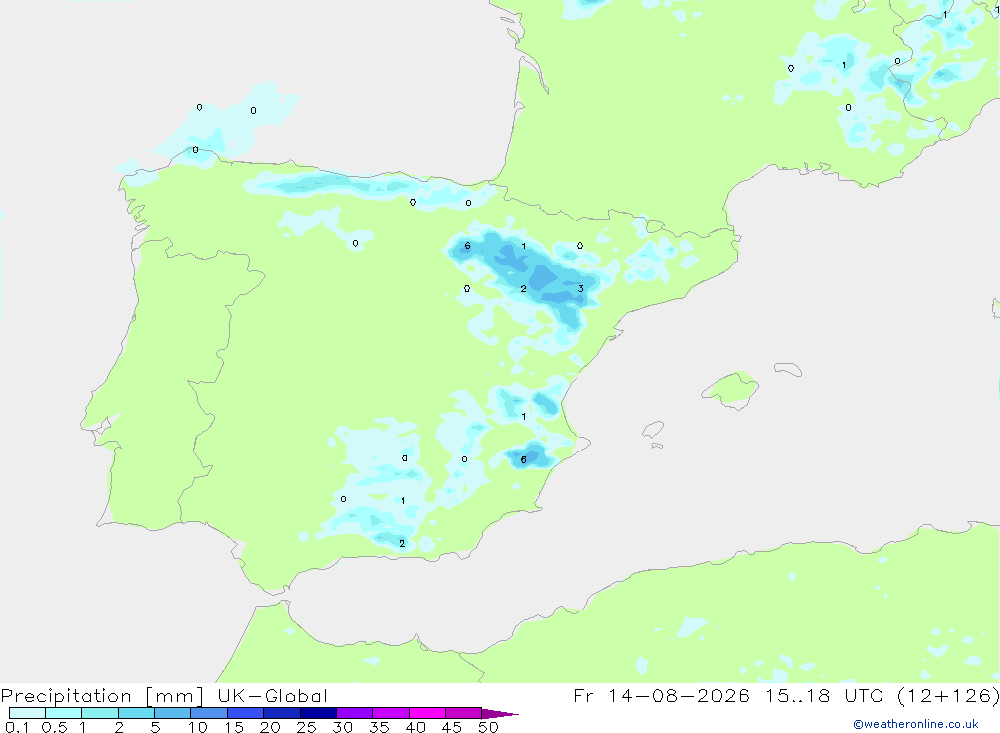This screenshot has height=733, width=1000.
Task: Select the 35–40 mm legend color swatch
Action: pyautogui.click(x=391, y=713)
